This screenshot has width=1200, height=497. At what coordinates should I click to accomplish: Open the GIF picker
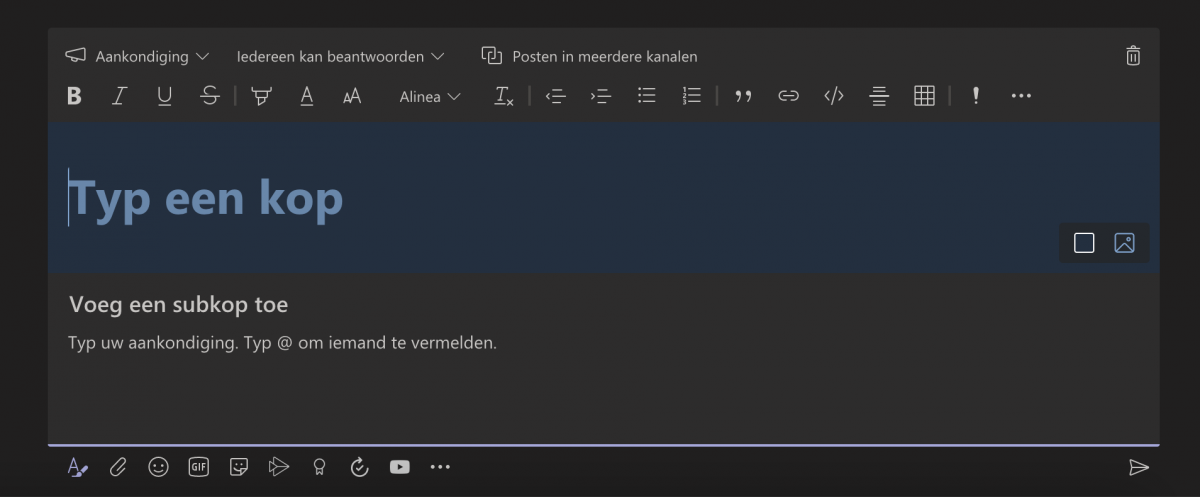199,467
